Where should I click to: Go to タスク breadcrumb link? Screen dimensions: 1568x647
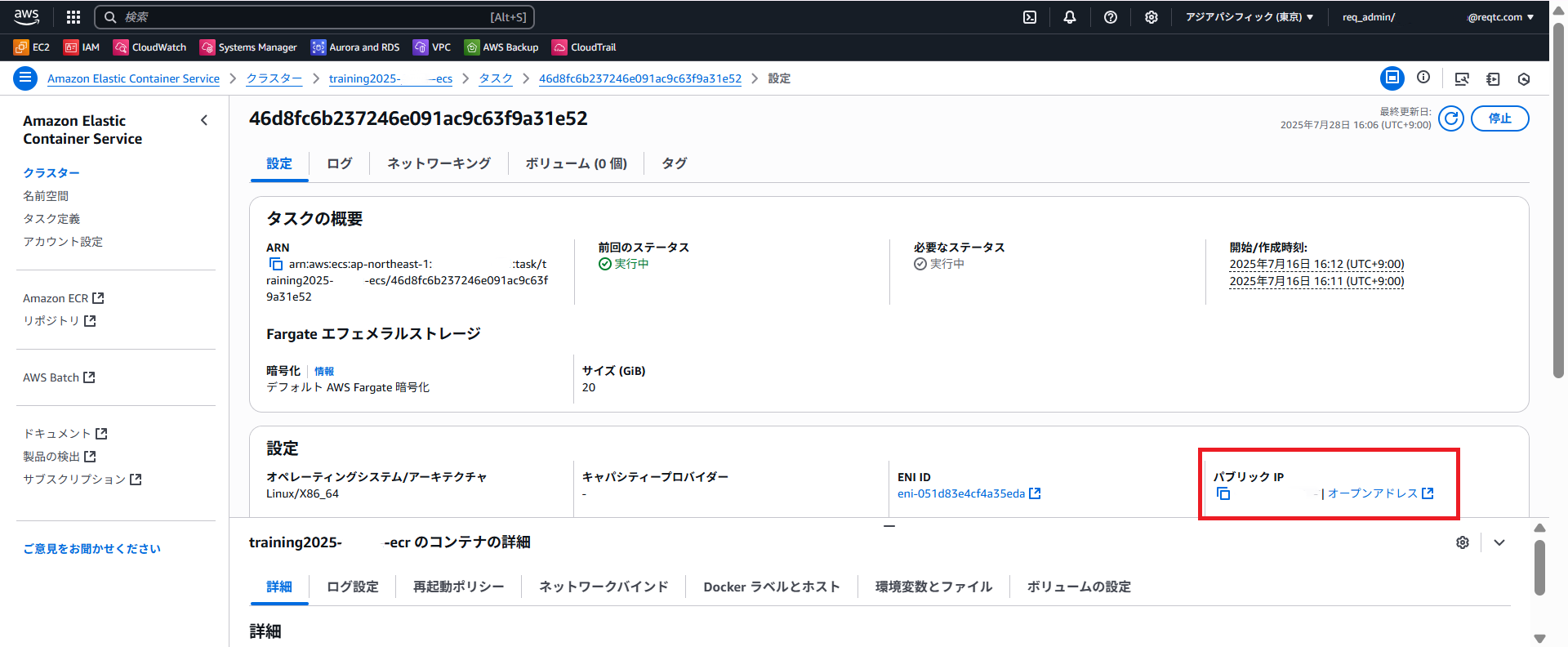click(496, 78)
